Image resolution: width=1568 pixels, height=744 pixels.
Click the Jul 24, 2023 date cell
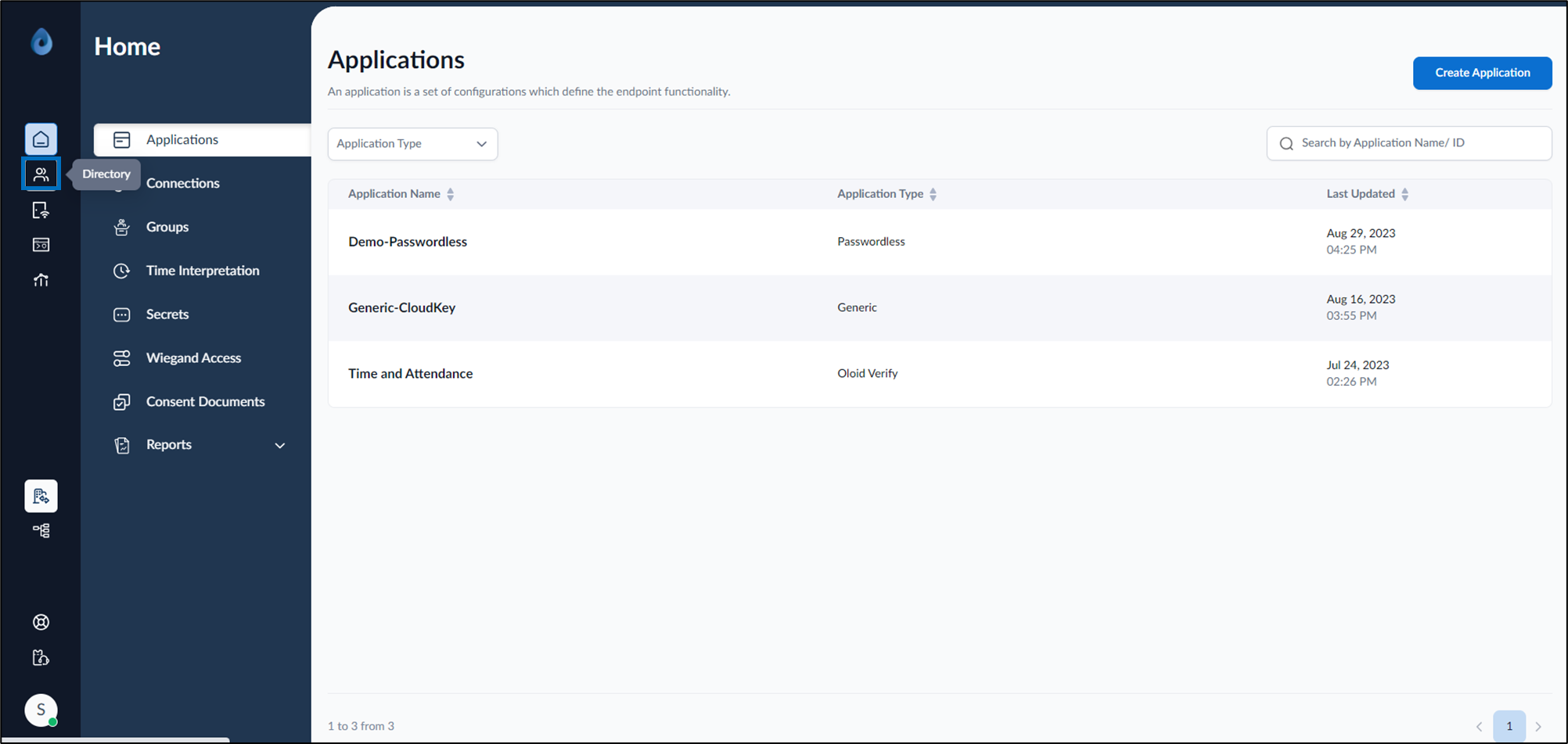pyautogui.click(x=1358, y=373)
